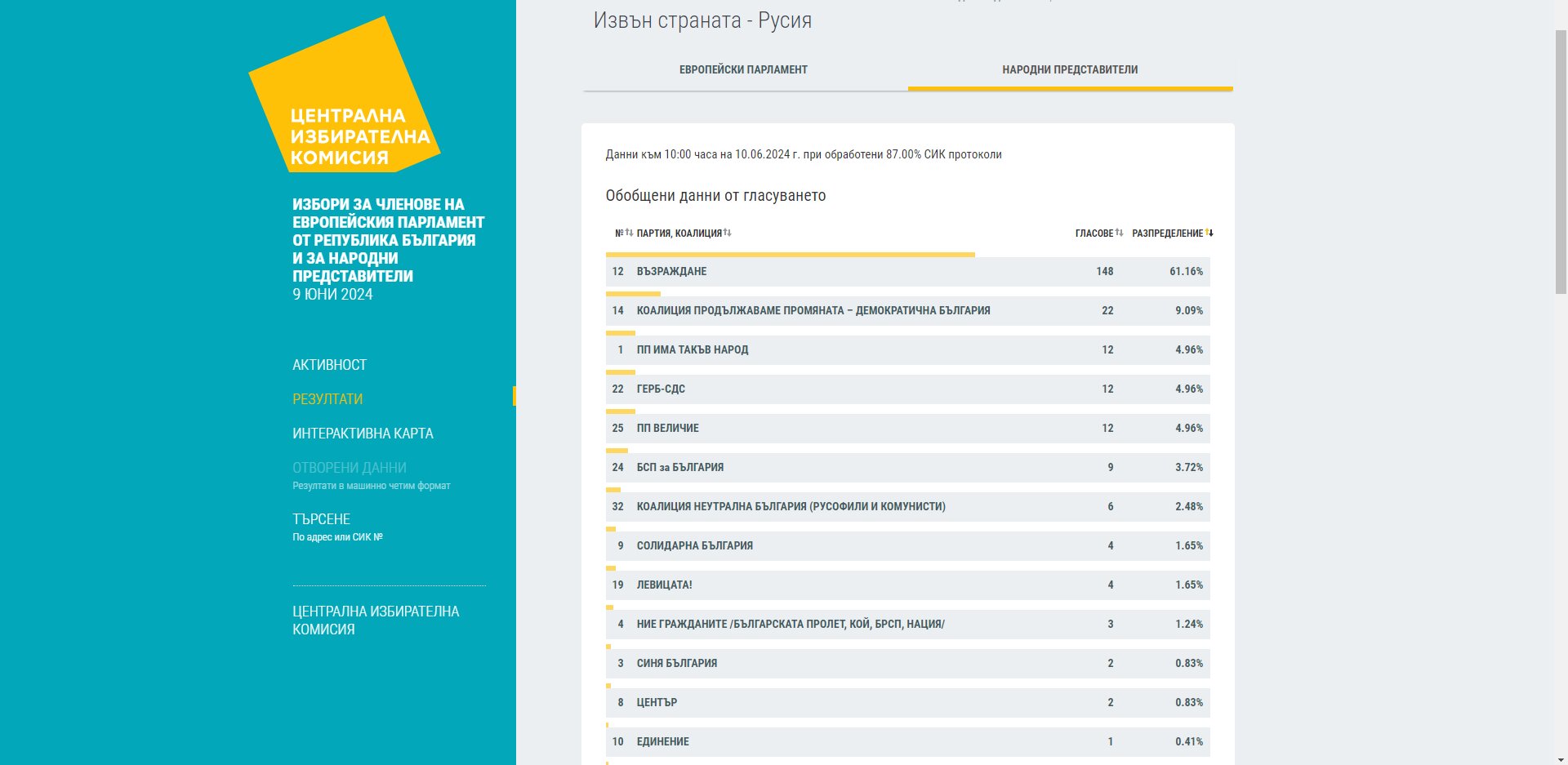
Task: Click the Извън страната - Русия heading
Action: click(x=702, y=20)
